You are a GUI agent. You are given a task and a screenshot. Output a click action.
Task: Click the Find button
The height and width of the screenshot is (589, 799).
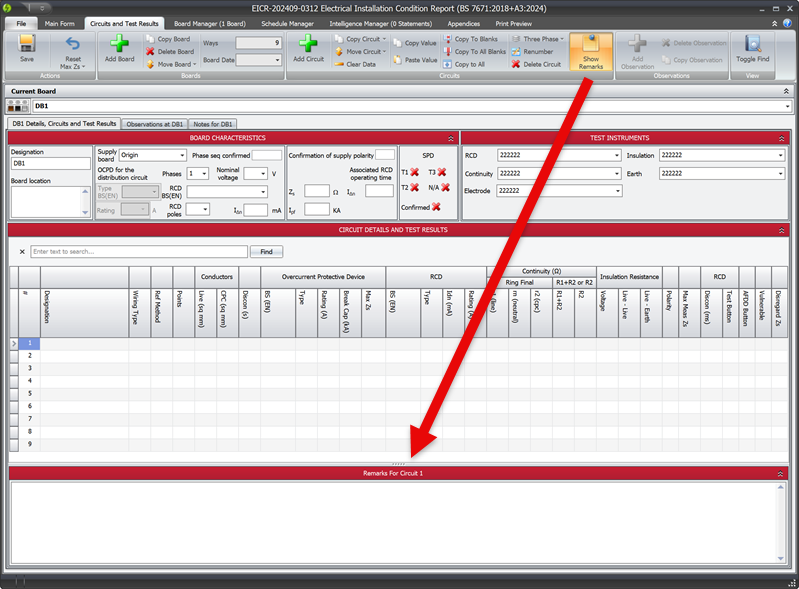tap(266, 252)
